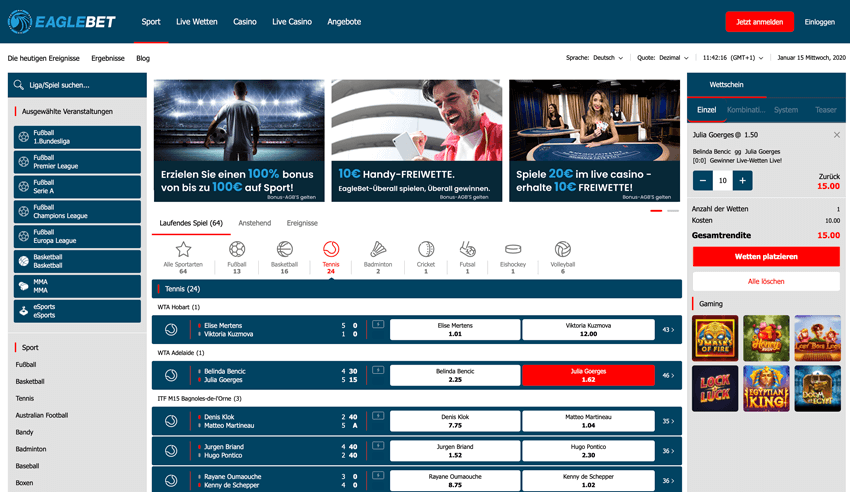
Task: Remove Julia Goerges bet from slip
Action: click(x=836, y=135)
